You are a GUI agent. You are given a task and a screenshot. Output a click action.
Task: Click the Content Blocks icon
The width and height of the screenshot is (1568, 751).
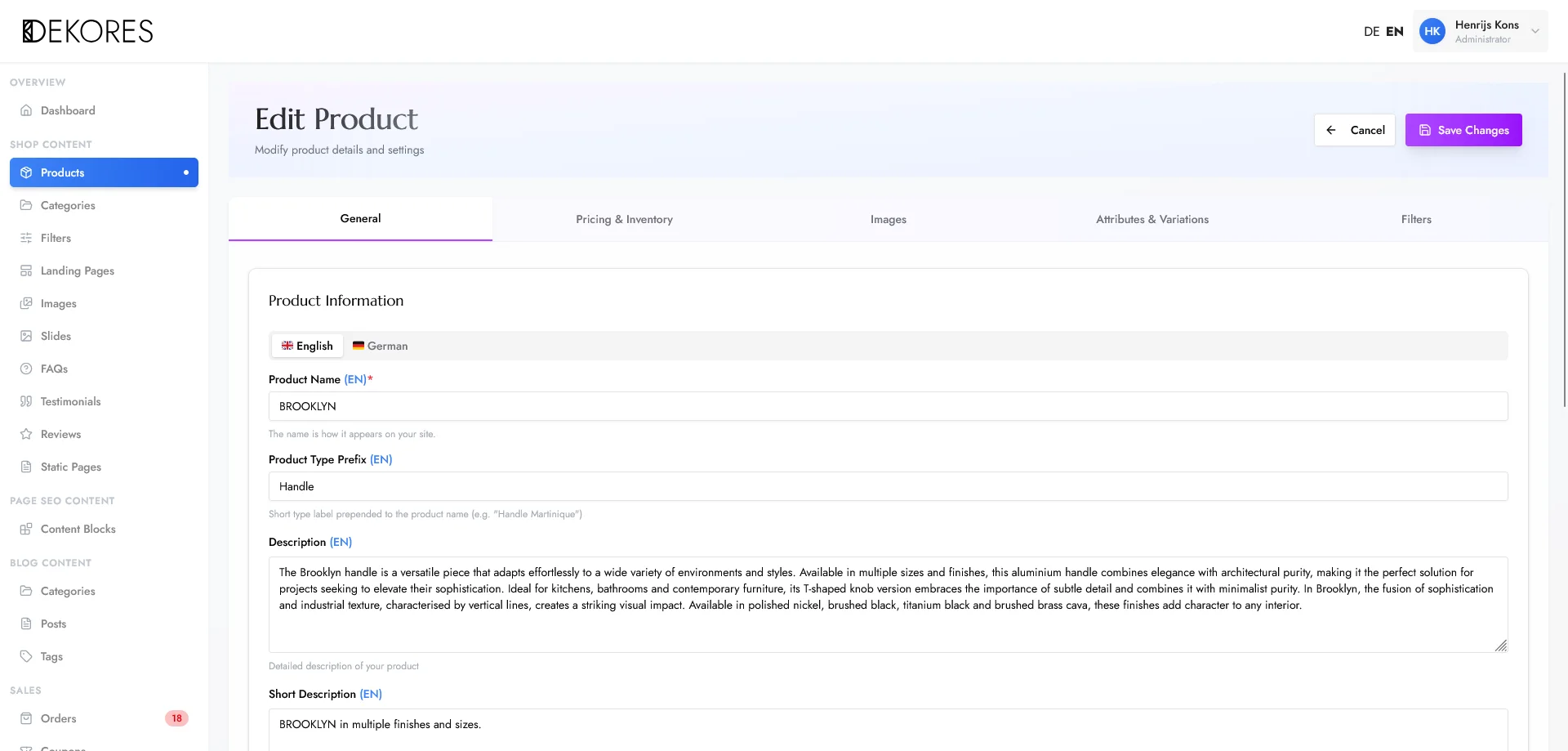tap(26, 529)
